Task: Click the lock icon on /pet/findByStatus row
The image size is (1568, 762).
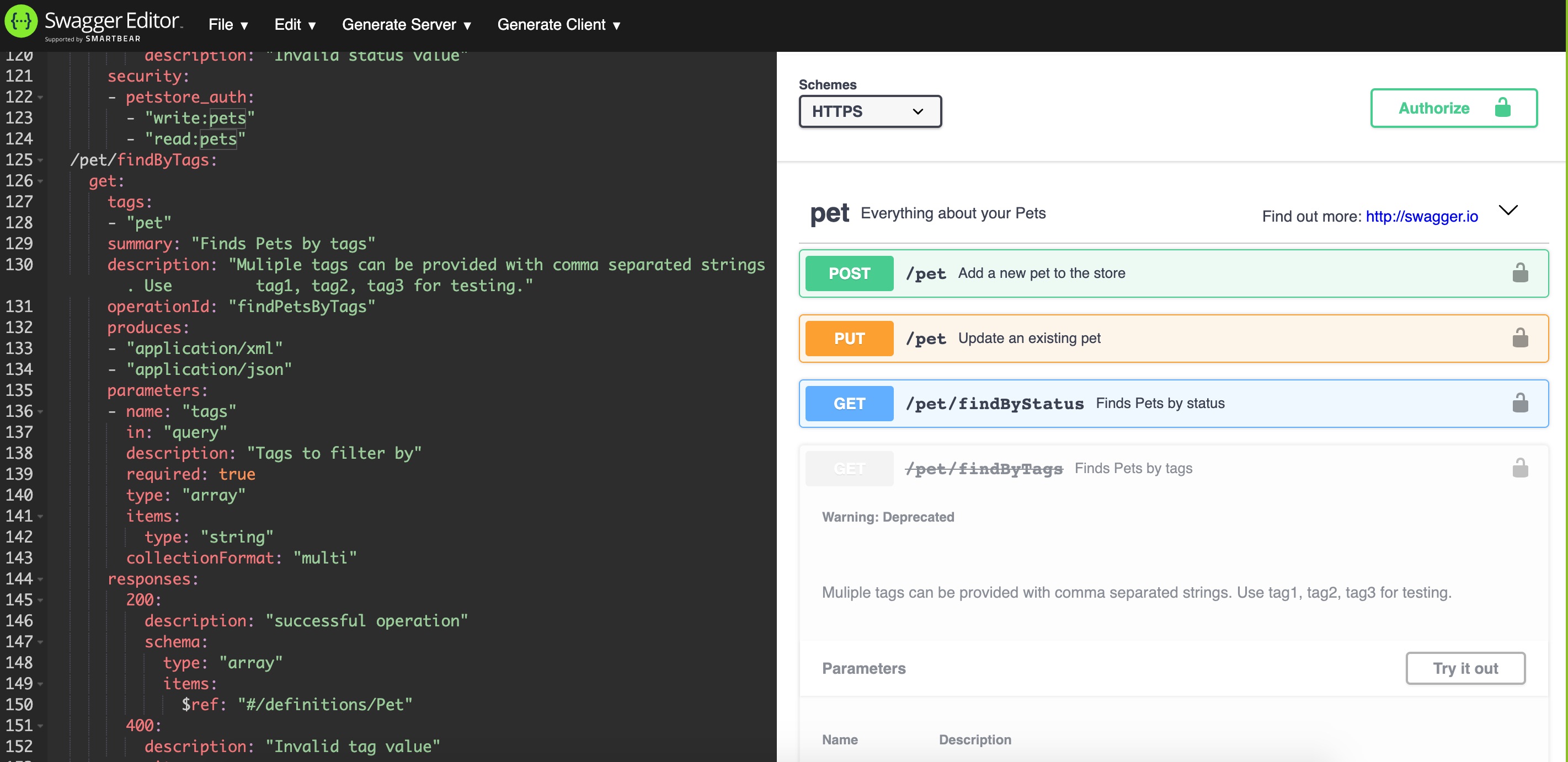Action: point(1520,403)
